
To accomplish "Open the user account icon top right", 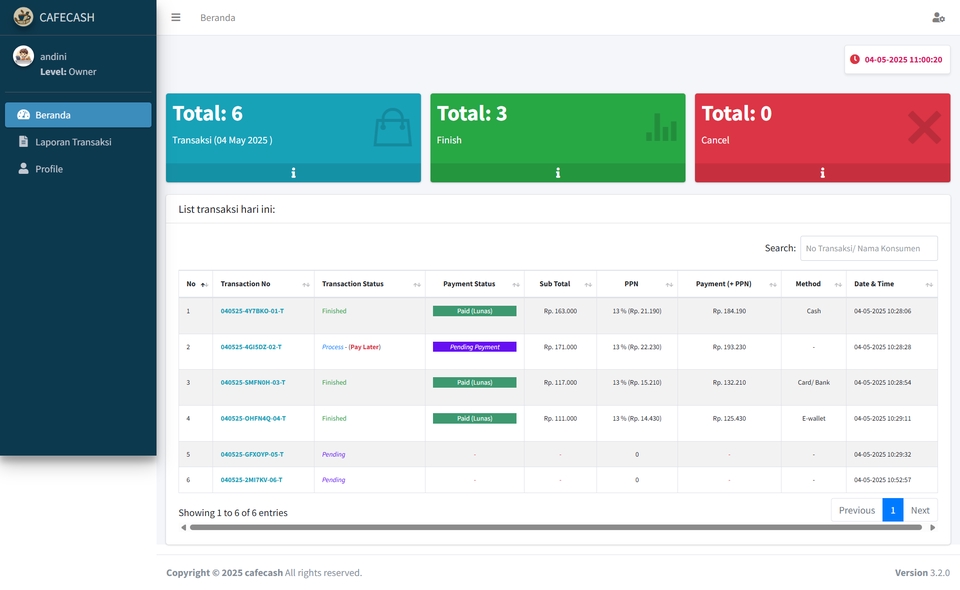I will (938, 17).
